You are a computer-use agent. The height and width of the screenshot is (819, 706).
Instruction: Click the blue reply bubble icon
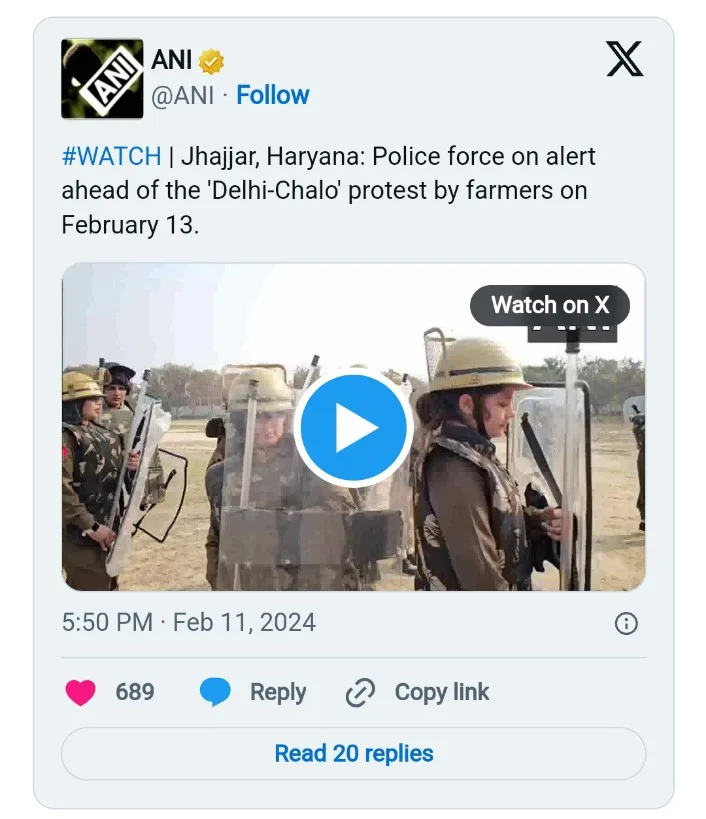coord(215,692)
